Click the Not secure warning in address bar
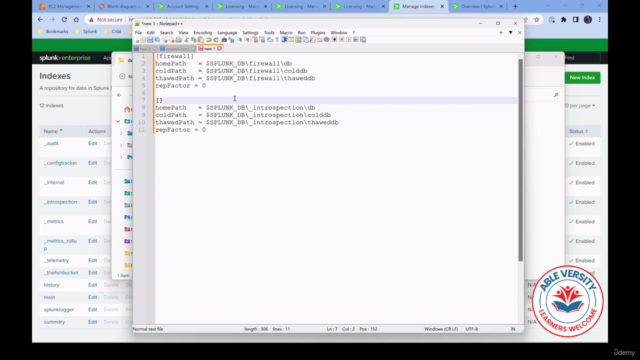The width and height of the screenshot is (640, 360). pos(105,20)
